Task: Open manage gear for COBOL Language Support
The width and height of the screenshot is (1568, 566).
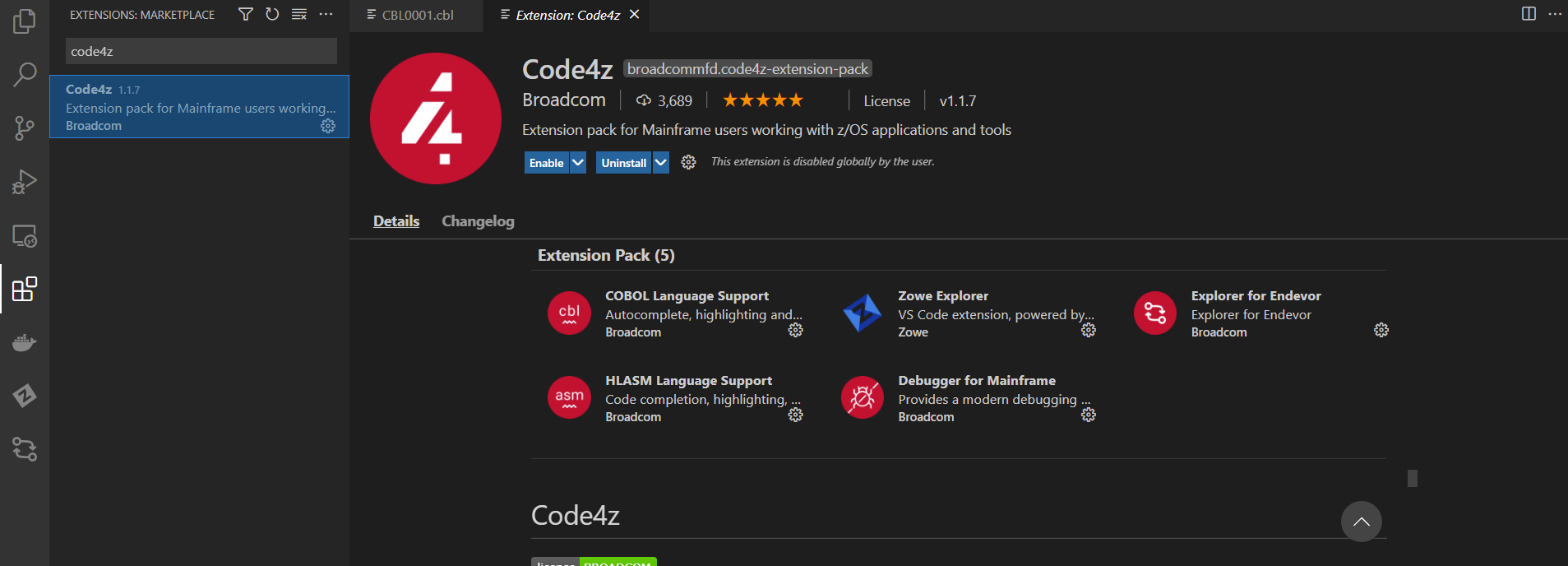Action: (x=795, y=330)
